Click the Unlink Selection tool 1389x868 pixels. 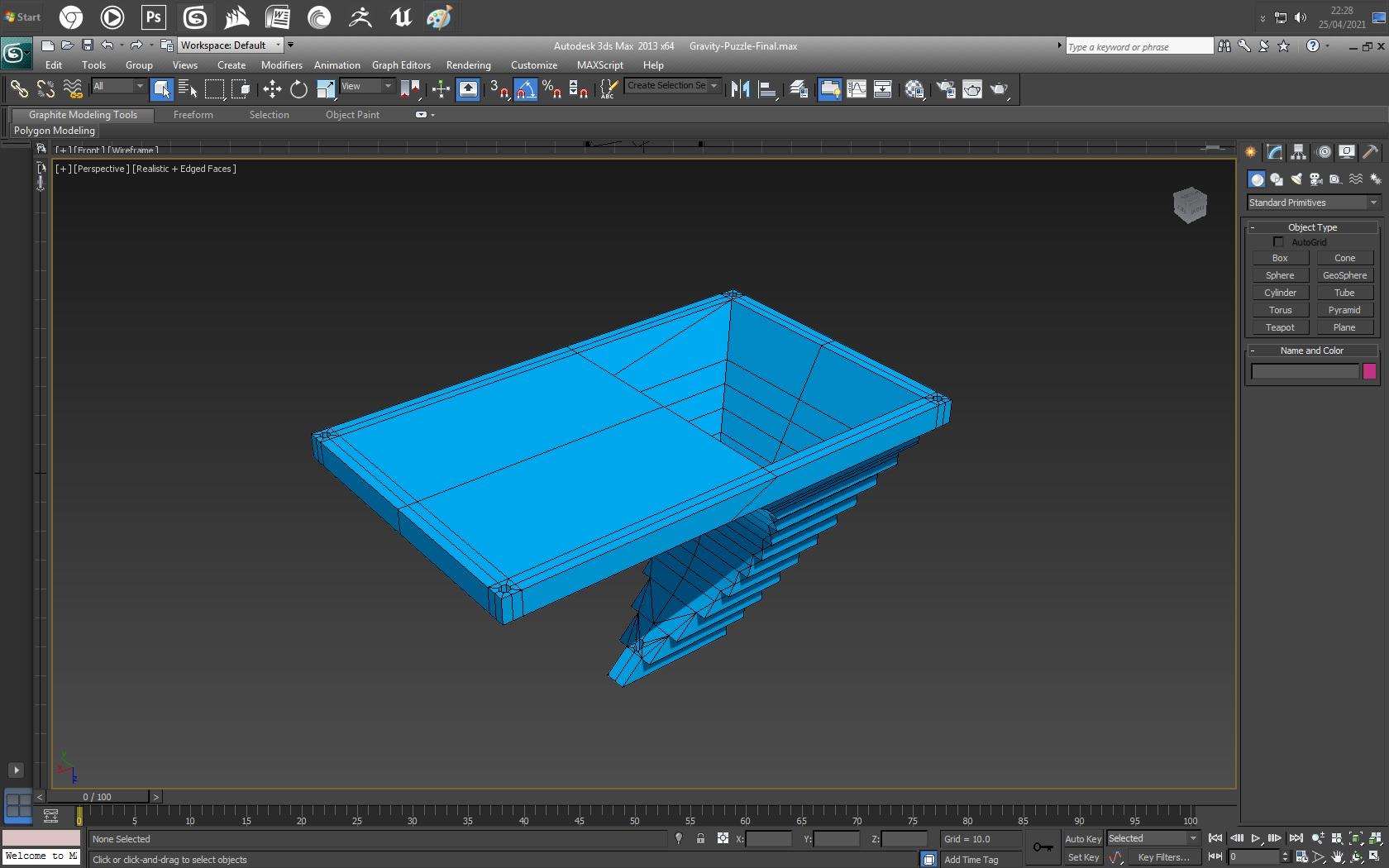click(x=45, y=89)
